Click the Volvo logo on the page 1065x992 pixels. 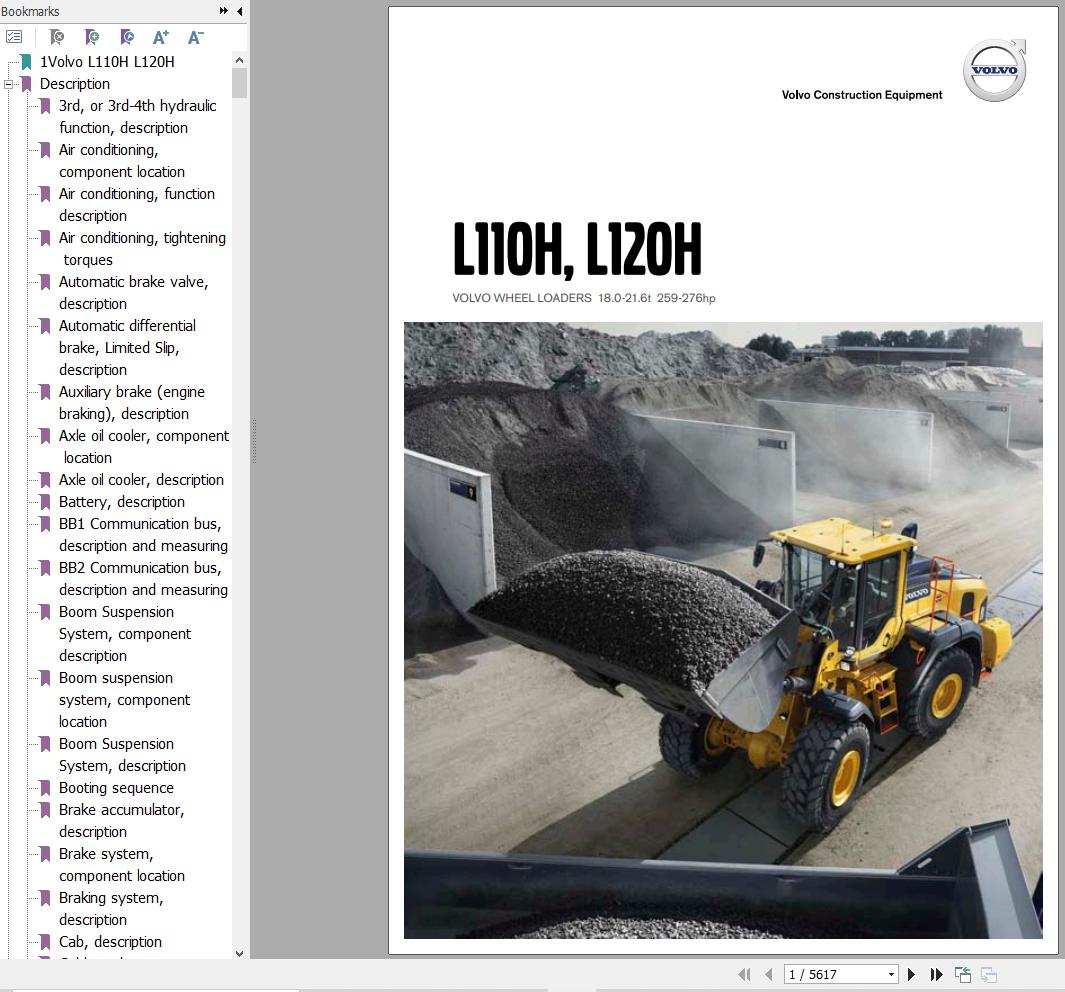coord(994,70)
